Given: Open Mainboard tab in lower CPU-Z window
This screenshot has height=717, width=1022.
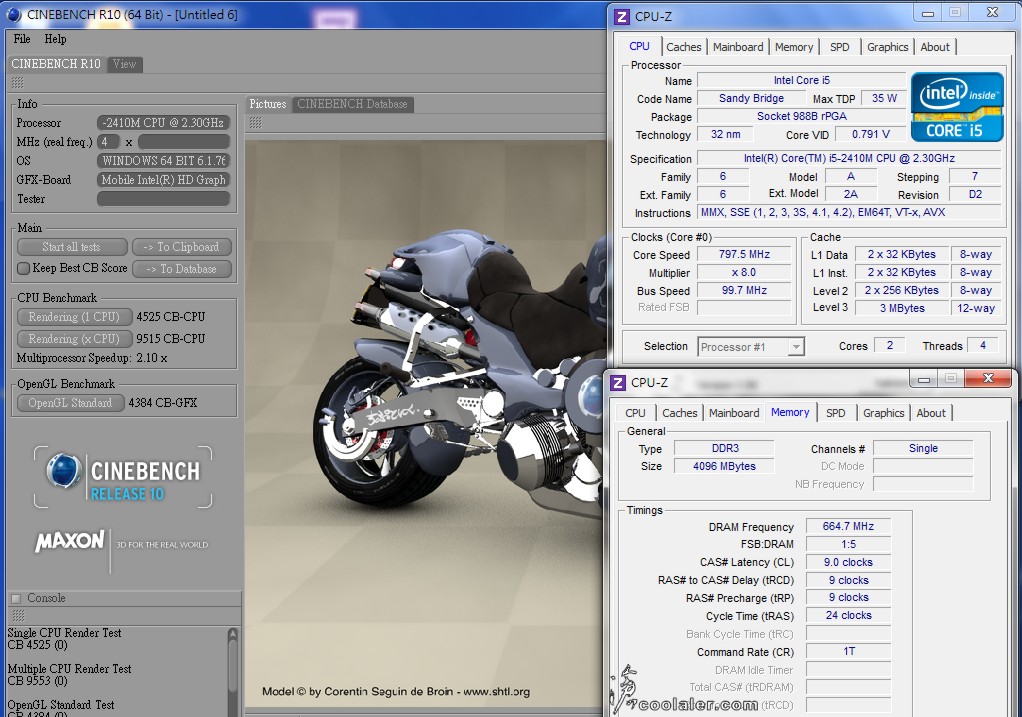Looking at the screenshot, I should 734,413.
